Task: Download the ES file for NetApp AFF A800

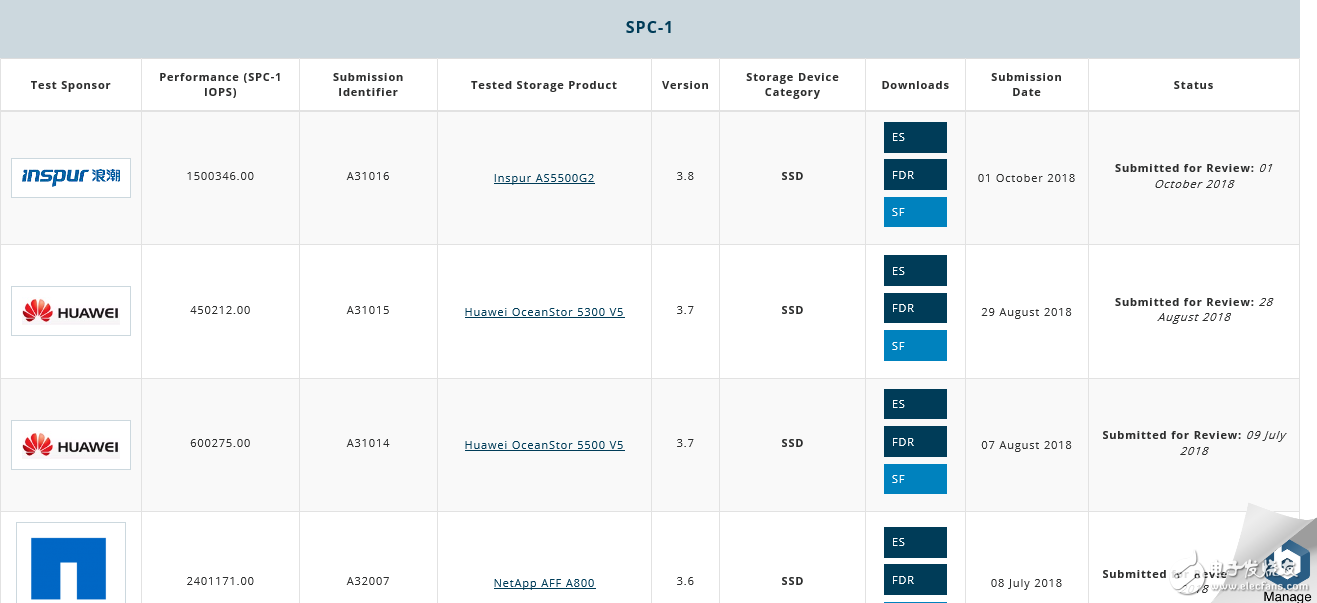Action: pyautogui.click(x=914, y=542)
